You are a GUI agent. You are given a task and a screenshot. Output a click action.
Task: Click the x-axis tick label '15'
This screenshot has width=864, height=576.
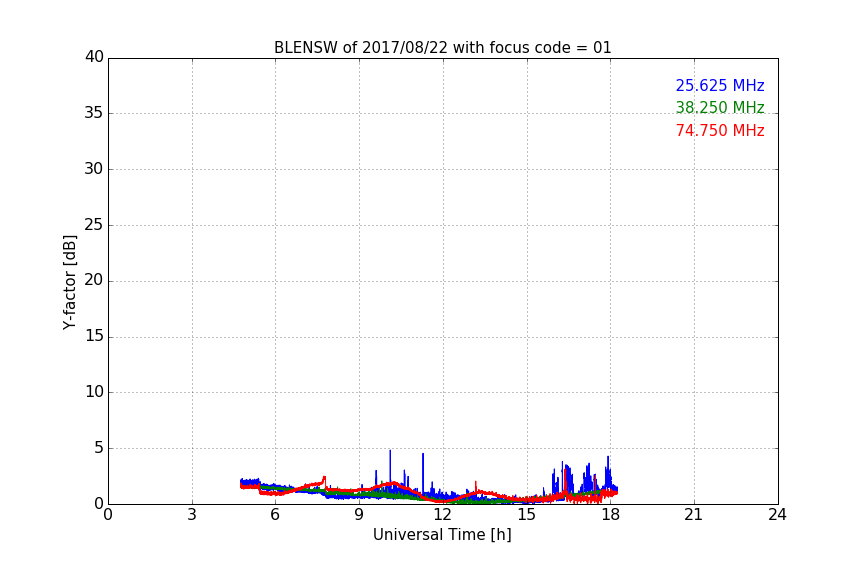pos(526,515)
